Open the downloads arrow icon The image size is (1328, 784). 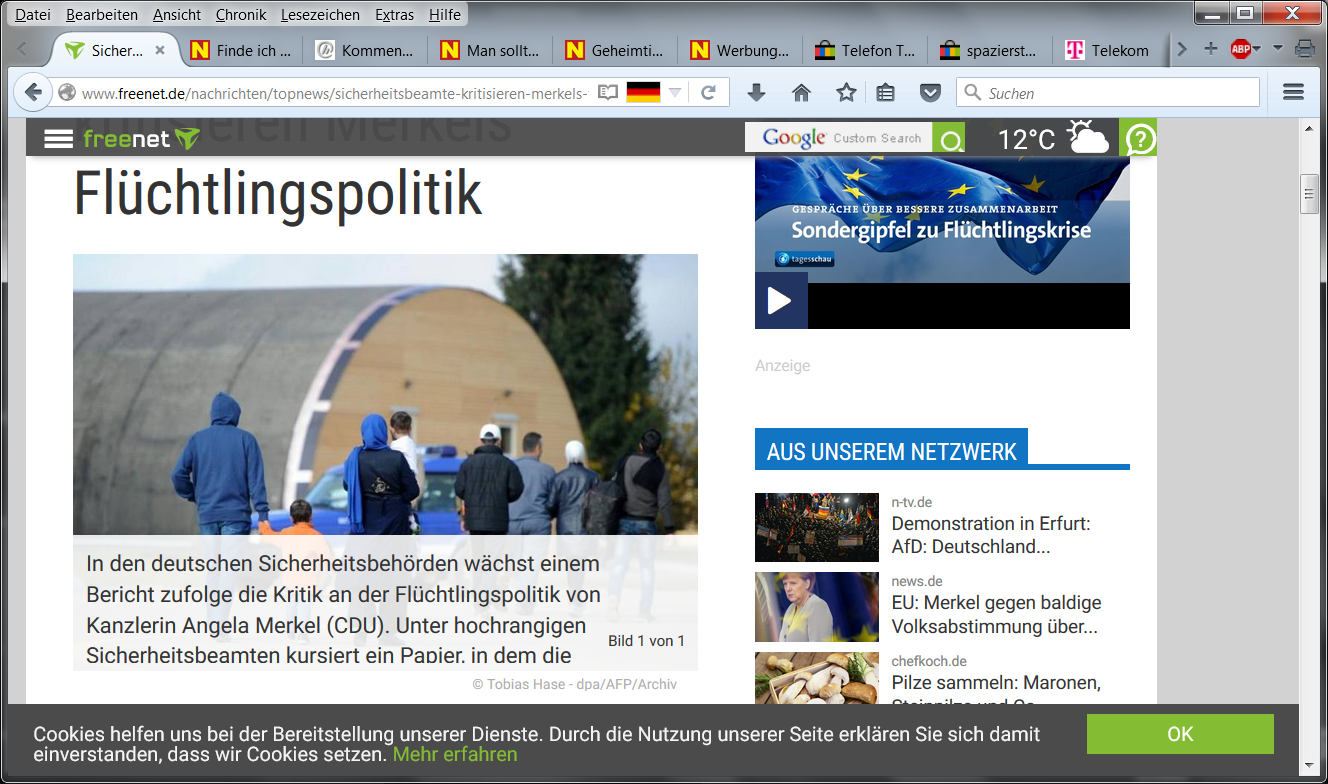[757, 93]
